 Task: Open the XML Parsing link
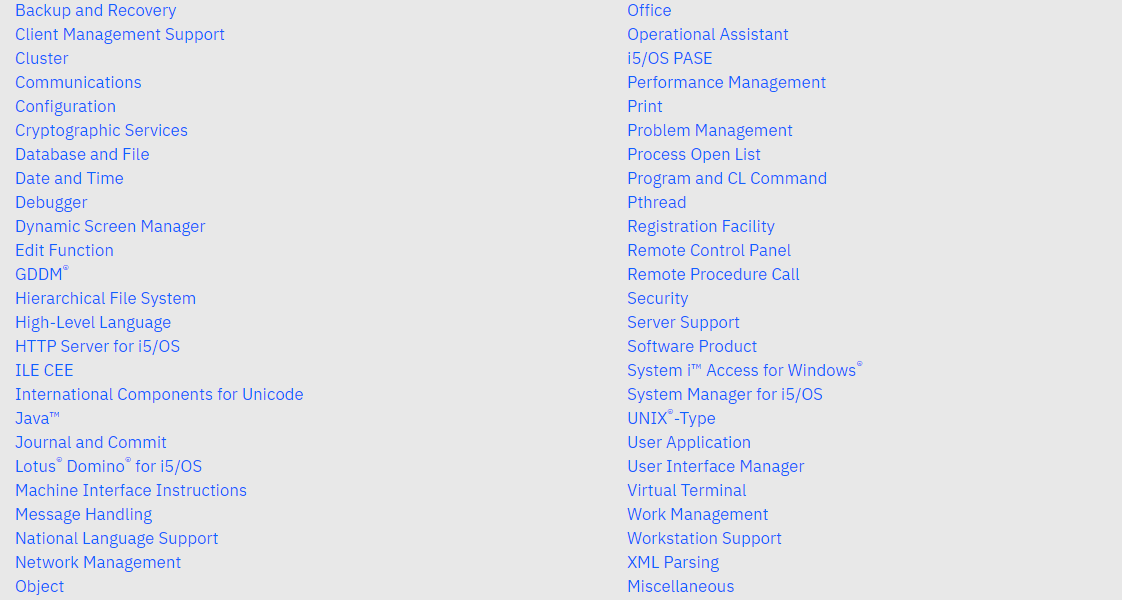[x=672, y=563]
